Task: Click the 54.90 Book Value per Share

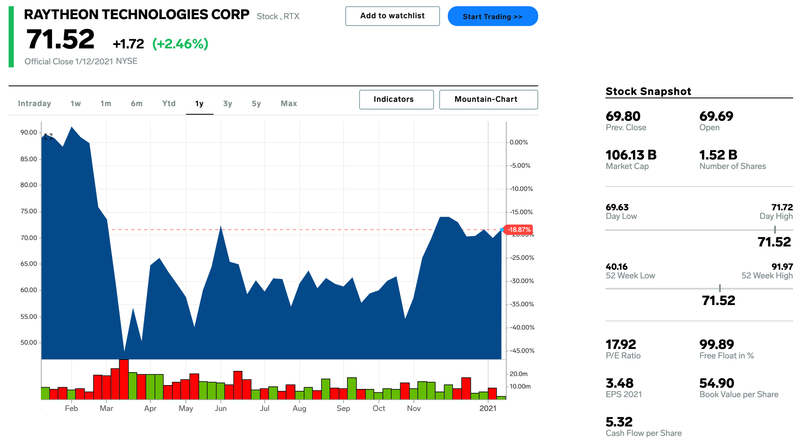Action: [x=716, y=383]
